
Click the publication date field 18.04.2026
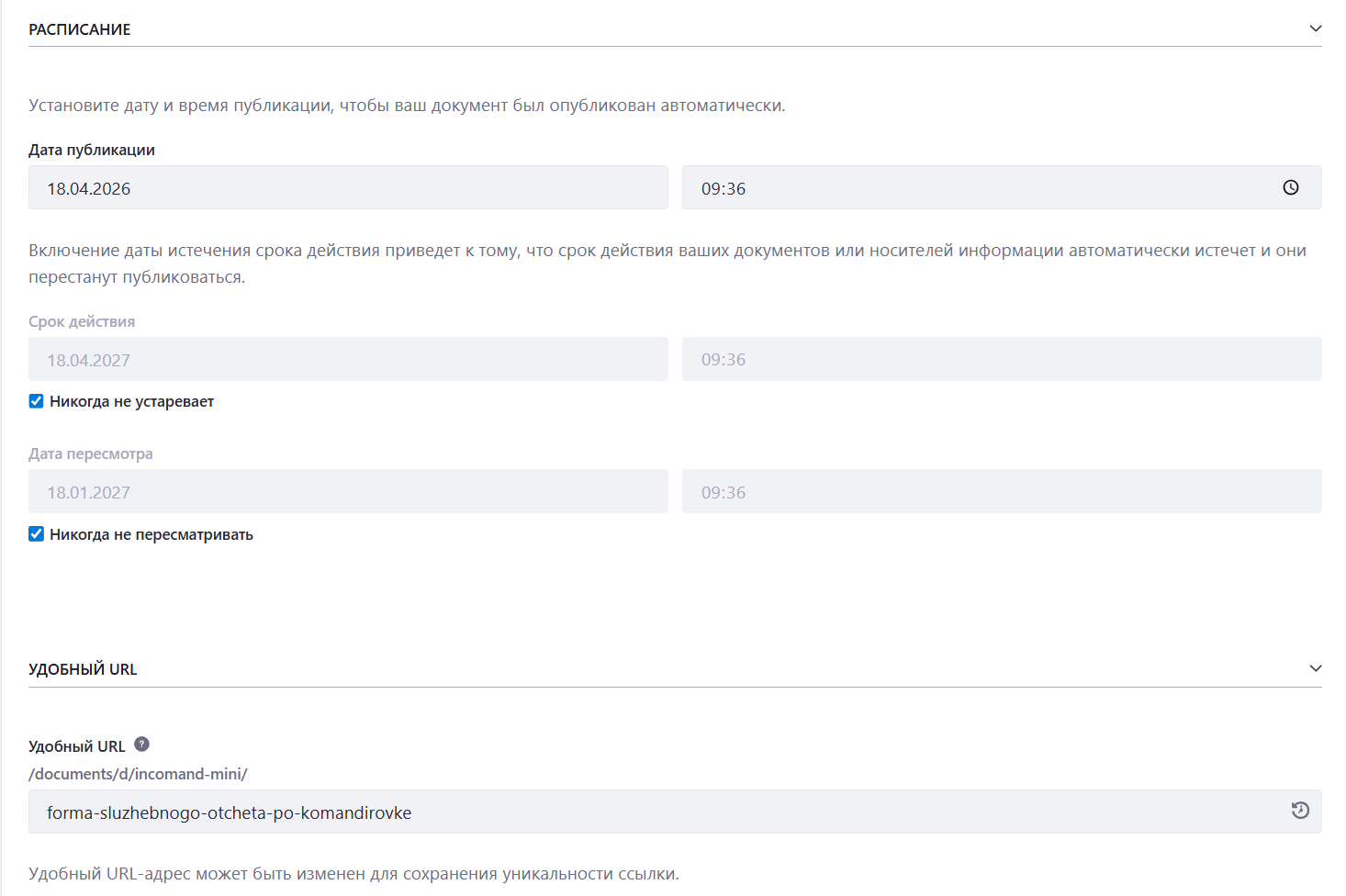tap(348, 188)
